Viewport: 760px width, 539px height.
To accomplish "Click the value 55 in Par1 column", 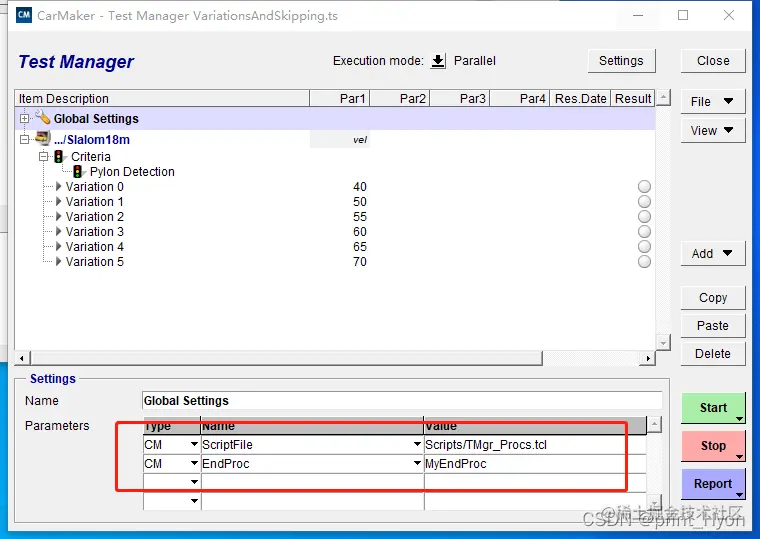I will click(x=360, y=217).
